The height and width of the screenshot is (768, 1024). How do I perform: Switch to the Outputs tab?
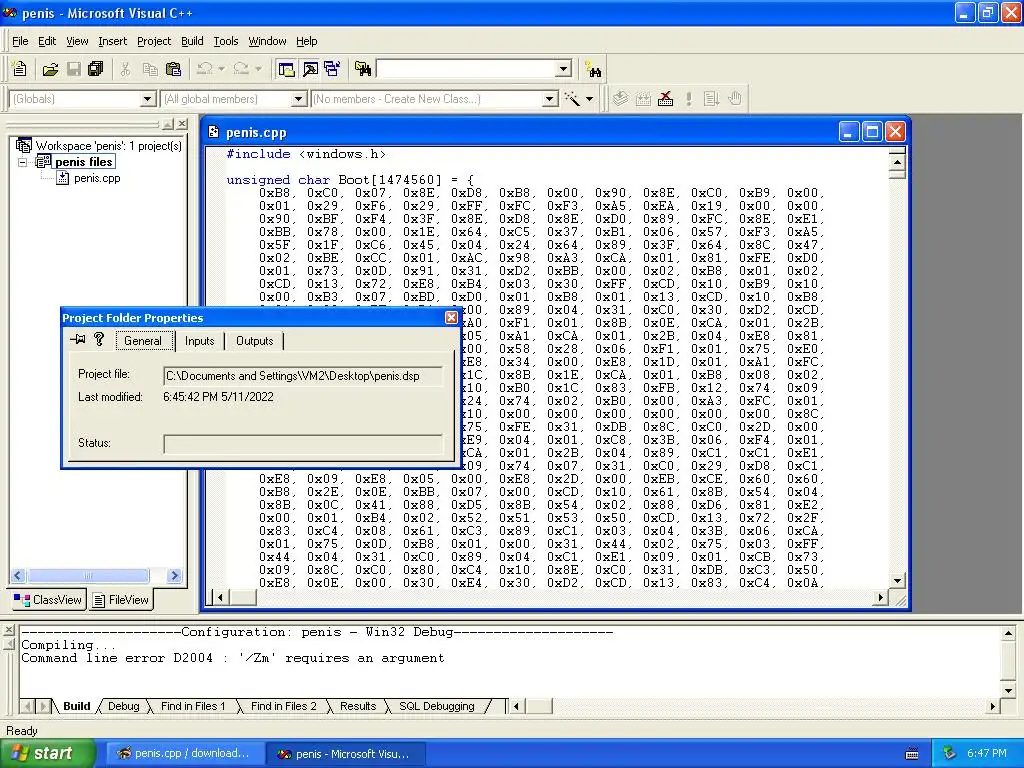tap(254, 341)
